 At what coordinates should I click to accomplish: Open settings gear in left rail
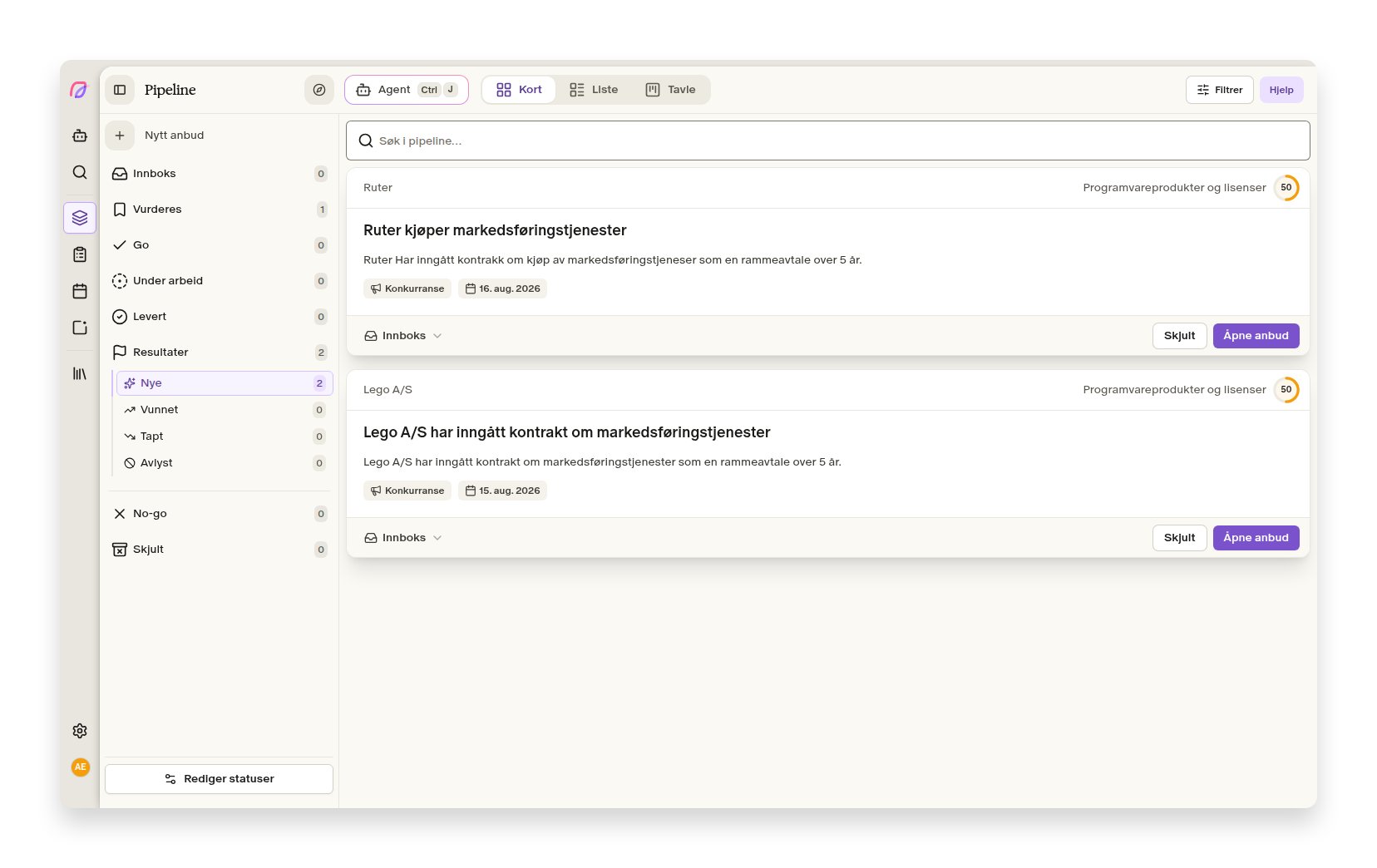click(x=80, y=731)
